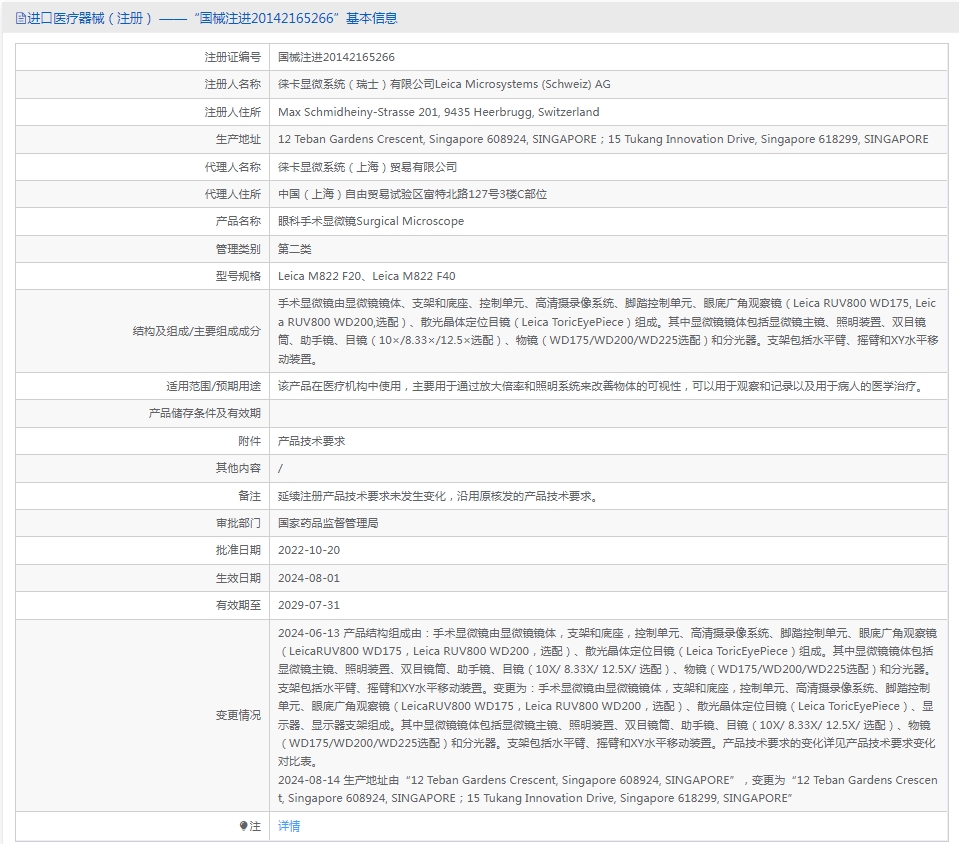Image resolution: width=959 pixels, height=844 pixels.
Task: Select approving department 国家药品监督管理局
Action: pyautogui.click(x=328, y=523)
